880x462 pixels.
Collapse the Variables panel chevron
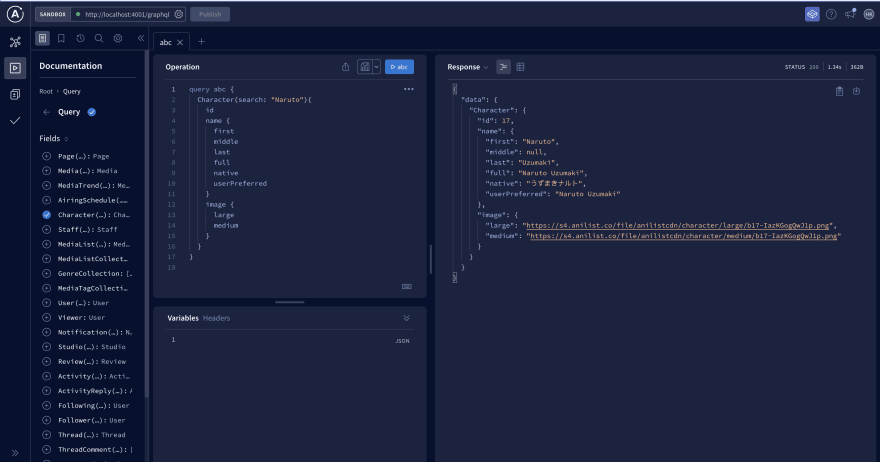coord(406,318)
